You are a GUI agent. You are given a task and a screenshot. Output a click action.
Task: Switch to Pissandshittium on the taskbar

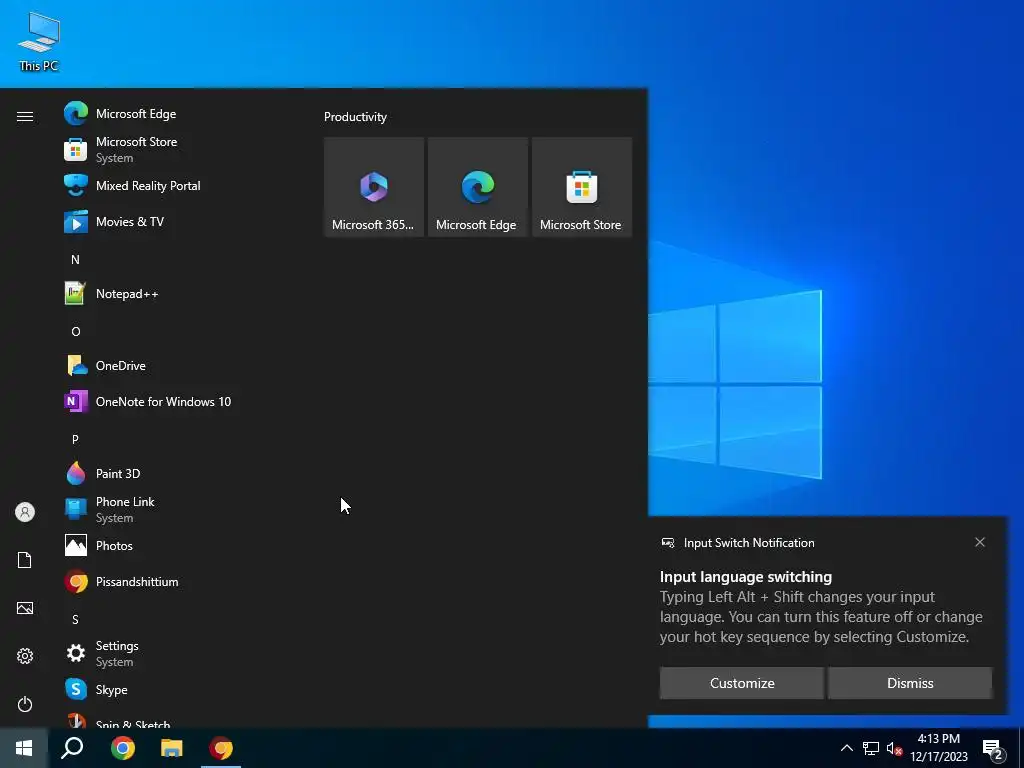pos(221,748)
